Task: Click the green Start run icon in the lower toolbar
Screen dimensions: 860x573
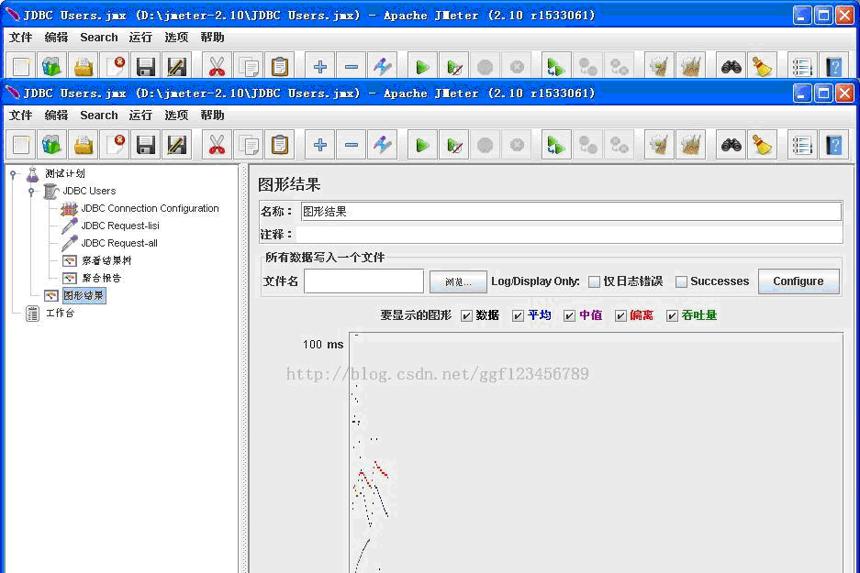Action: coord(422,145)
